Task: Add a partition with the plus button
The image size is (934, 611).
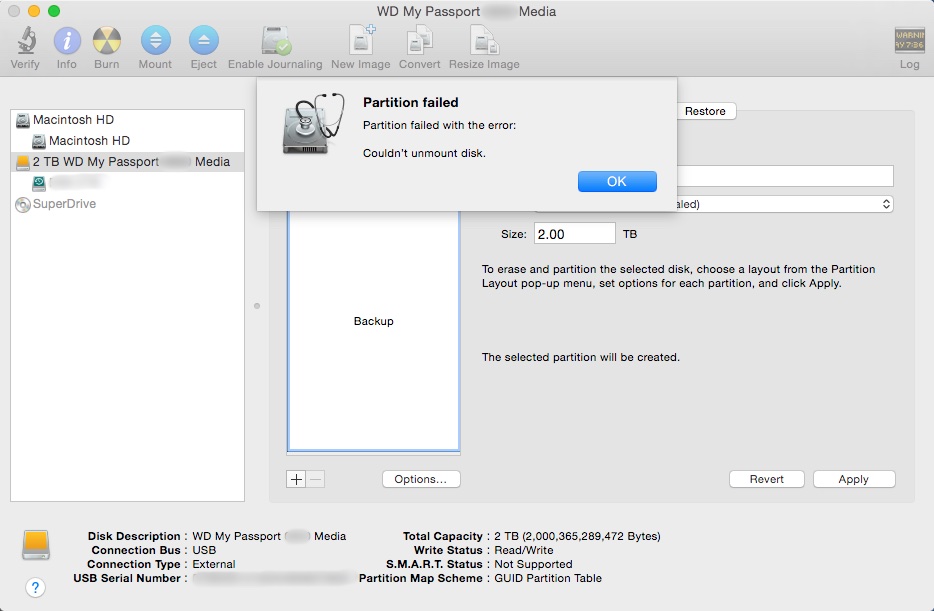Action: 296,479
